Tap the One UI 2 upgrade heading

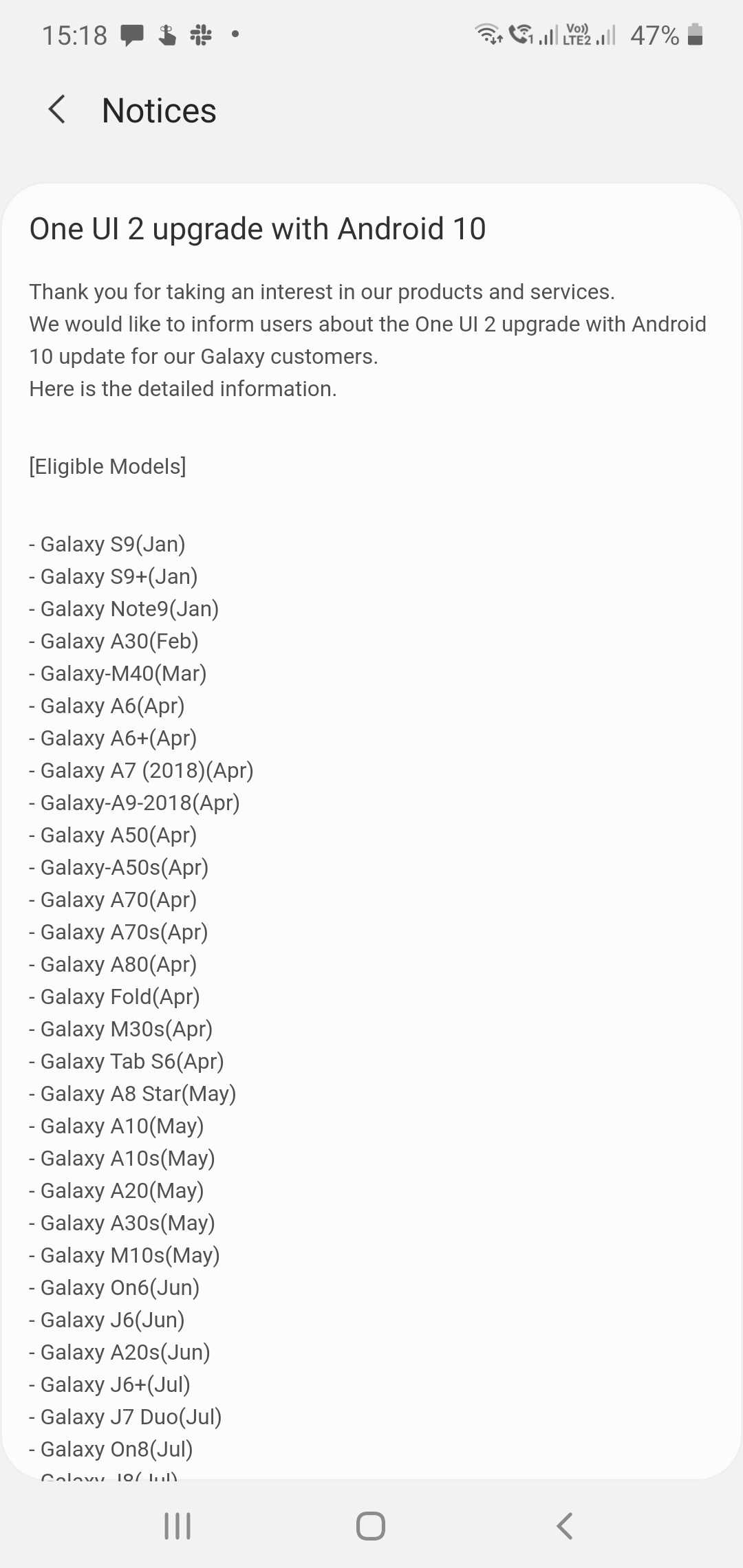(x=257, y=229)
